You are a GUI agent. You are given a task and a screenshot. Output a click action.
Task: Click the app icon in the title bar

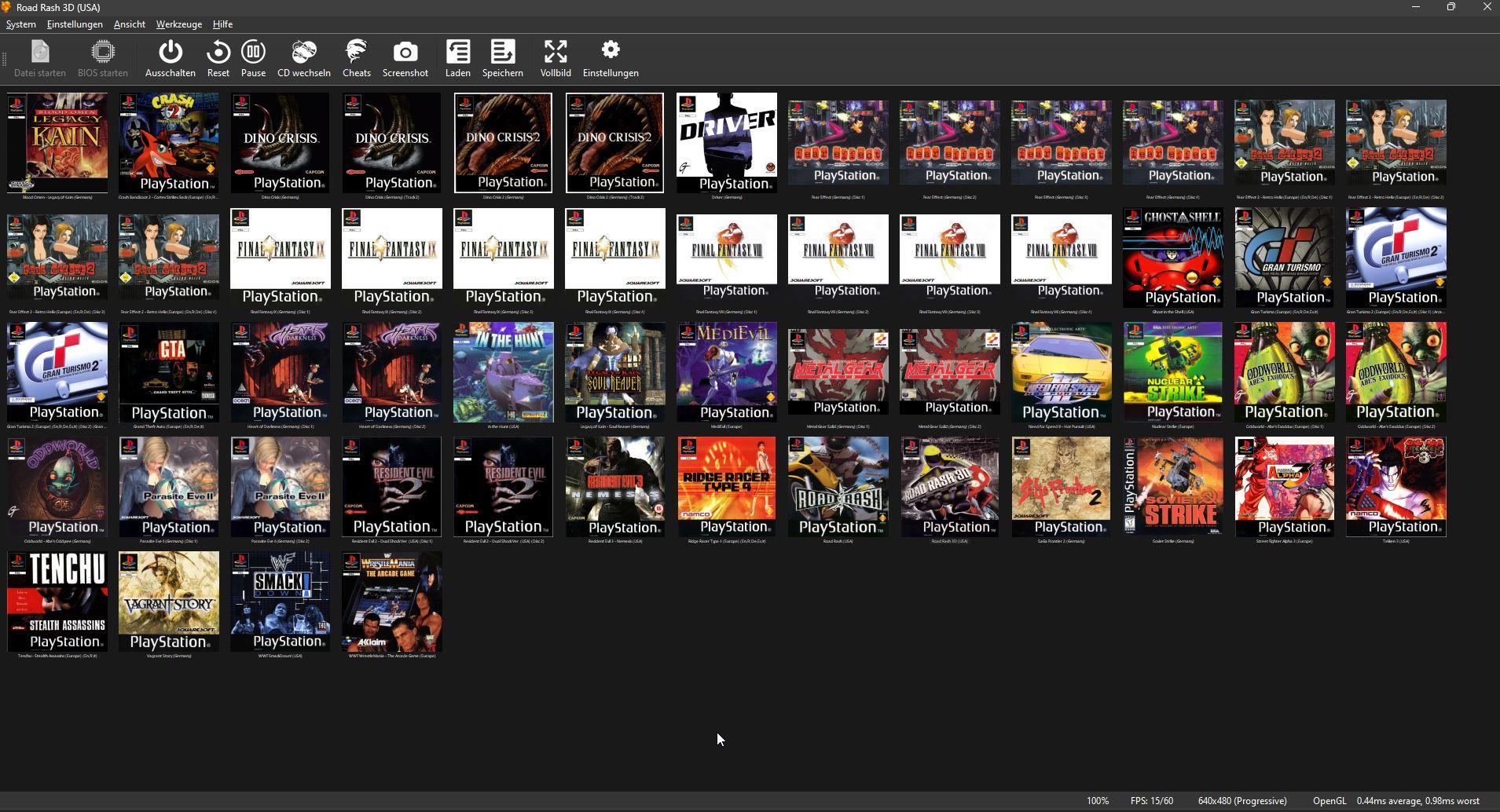point(6,7)
